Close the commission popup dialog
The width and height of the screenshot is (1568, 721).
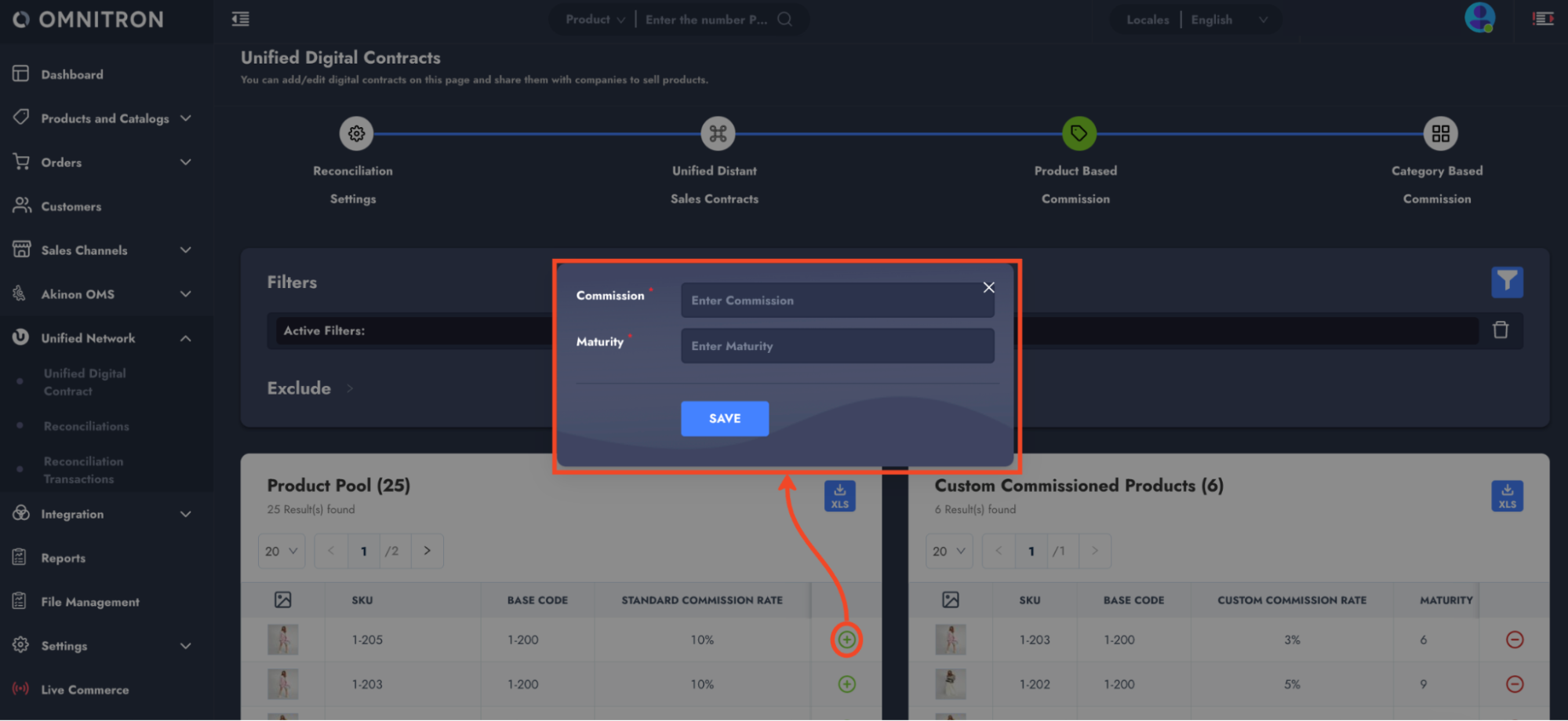click(988, 288)
